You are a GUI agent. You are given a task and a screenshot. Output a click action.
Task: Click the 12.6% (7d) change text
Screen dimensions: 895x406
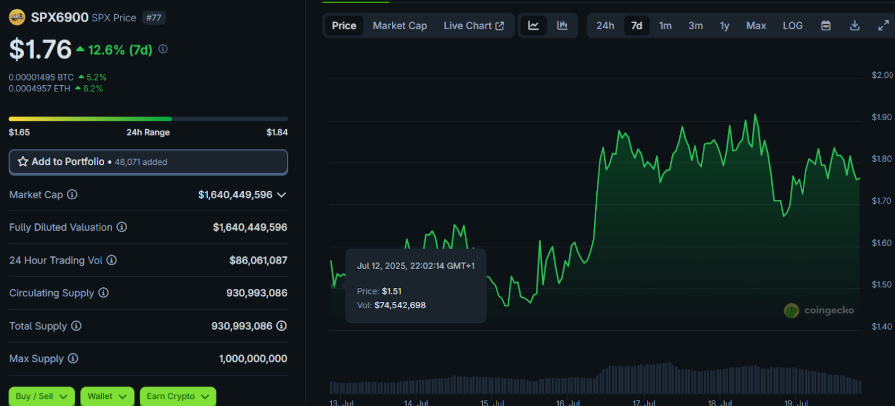coord(120,50)
